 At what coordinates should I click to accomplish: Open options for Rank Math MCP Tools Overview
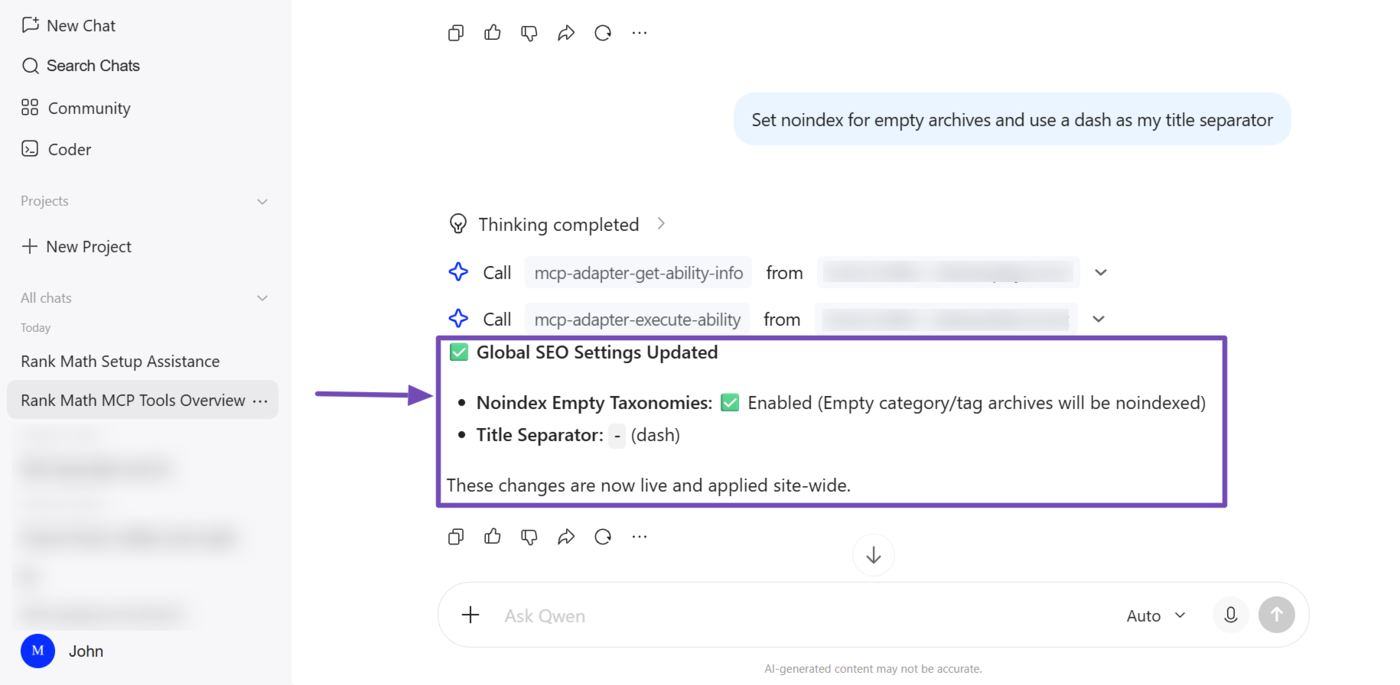[260, 400]
